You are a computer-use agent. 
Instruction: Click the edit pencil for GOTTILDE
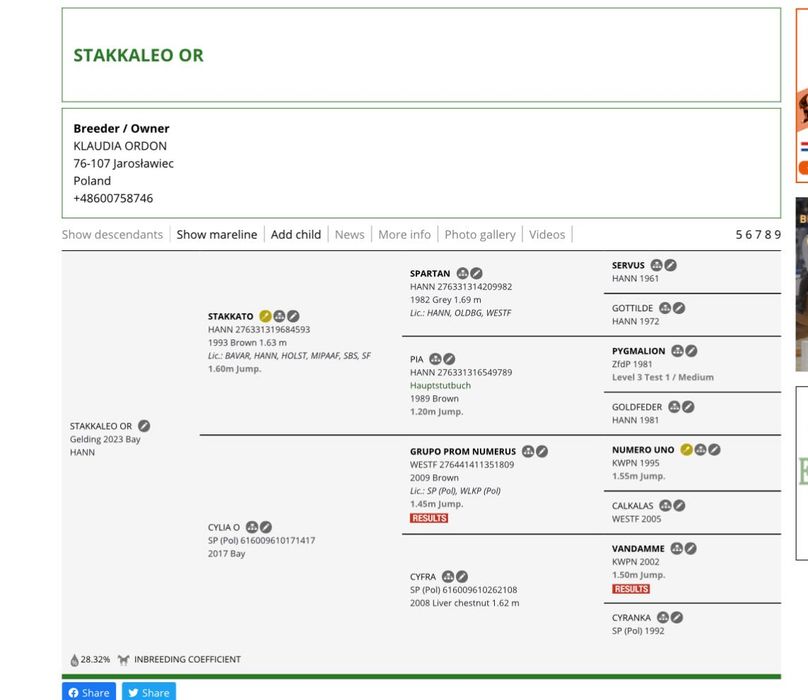point(679,308)
